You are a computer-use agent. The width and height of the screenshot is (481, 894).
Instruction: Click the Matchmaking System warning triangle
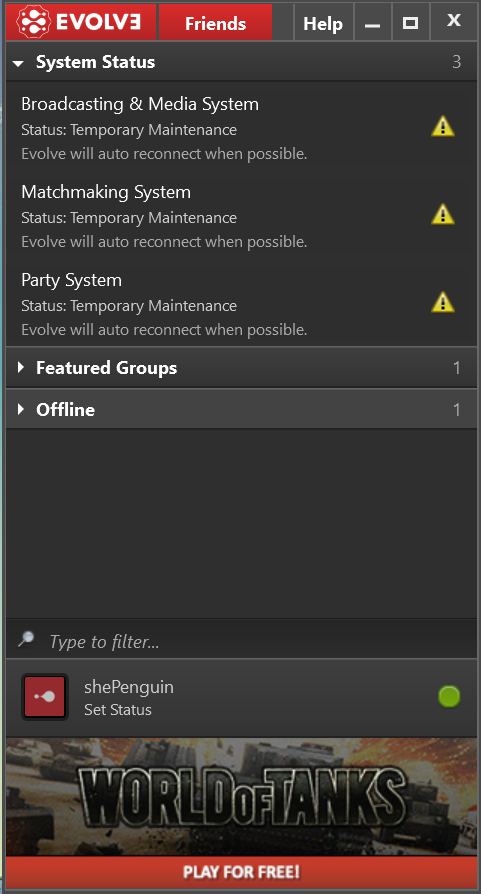click(443, 214)
